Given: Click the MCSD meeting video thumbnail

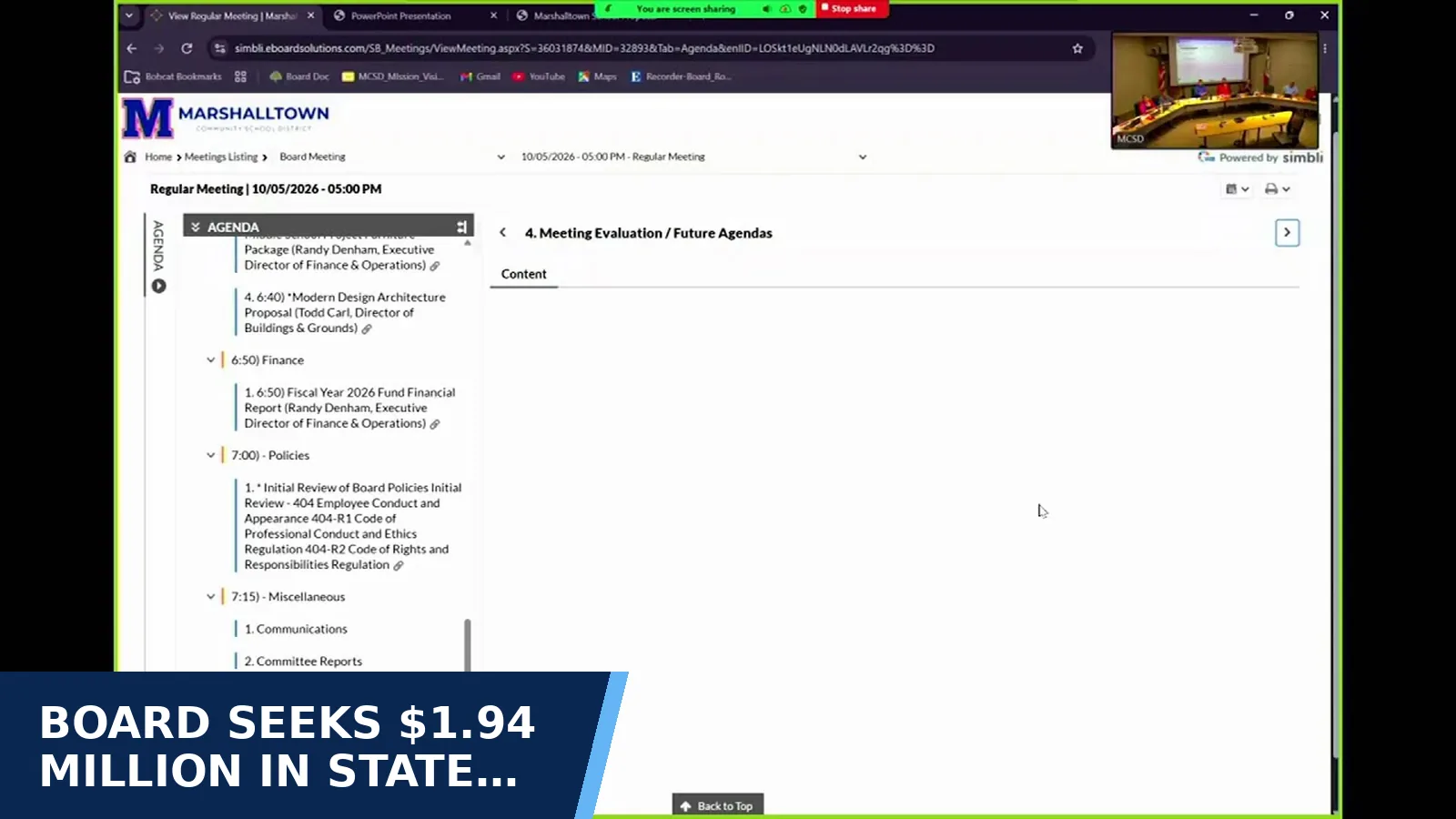Looking at the screenshot, I should tap(1215, 91).
